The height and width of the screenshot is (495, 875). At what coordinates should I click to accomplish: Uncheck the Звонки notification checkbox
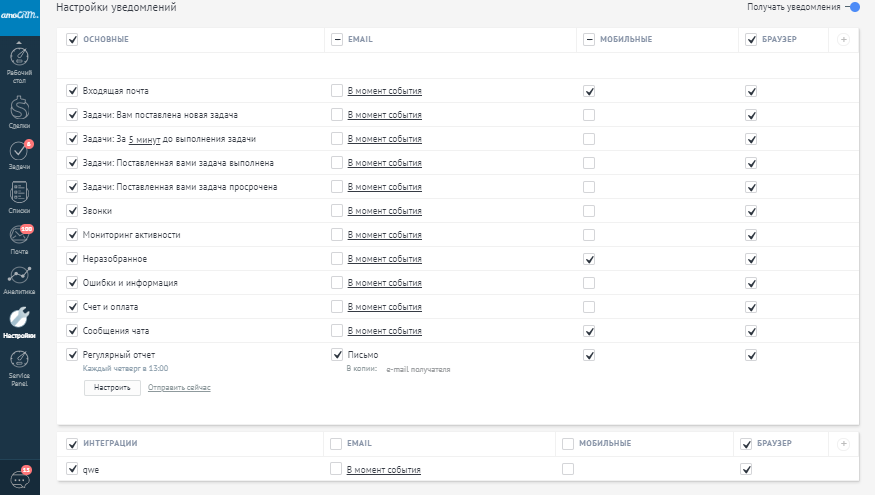pyautogui.click(x=72, y=211)
